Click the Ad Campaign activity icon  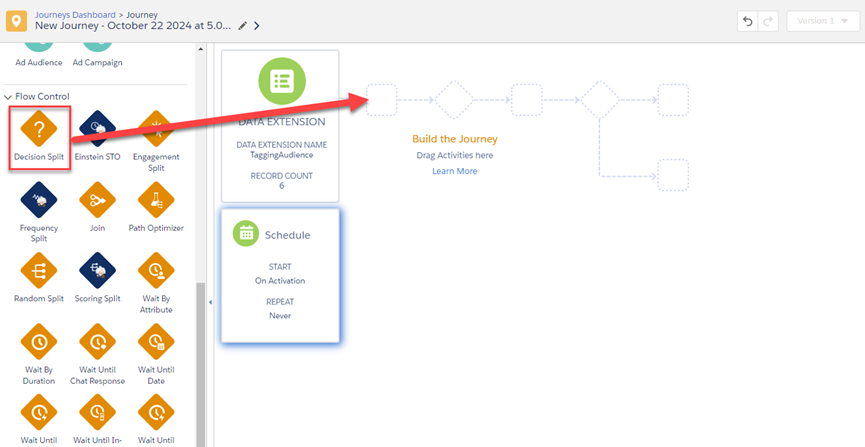pyautogui.click(x=98, y=46)
